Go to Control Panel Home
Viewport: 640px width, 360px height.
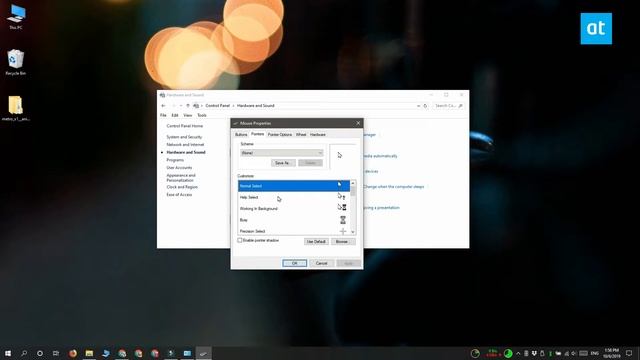tap(184, 126)
